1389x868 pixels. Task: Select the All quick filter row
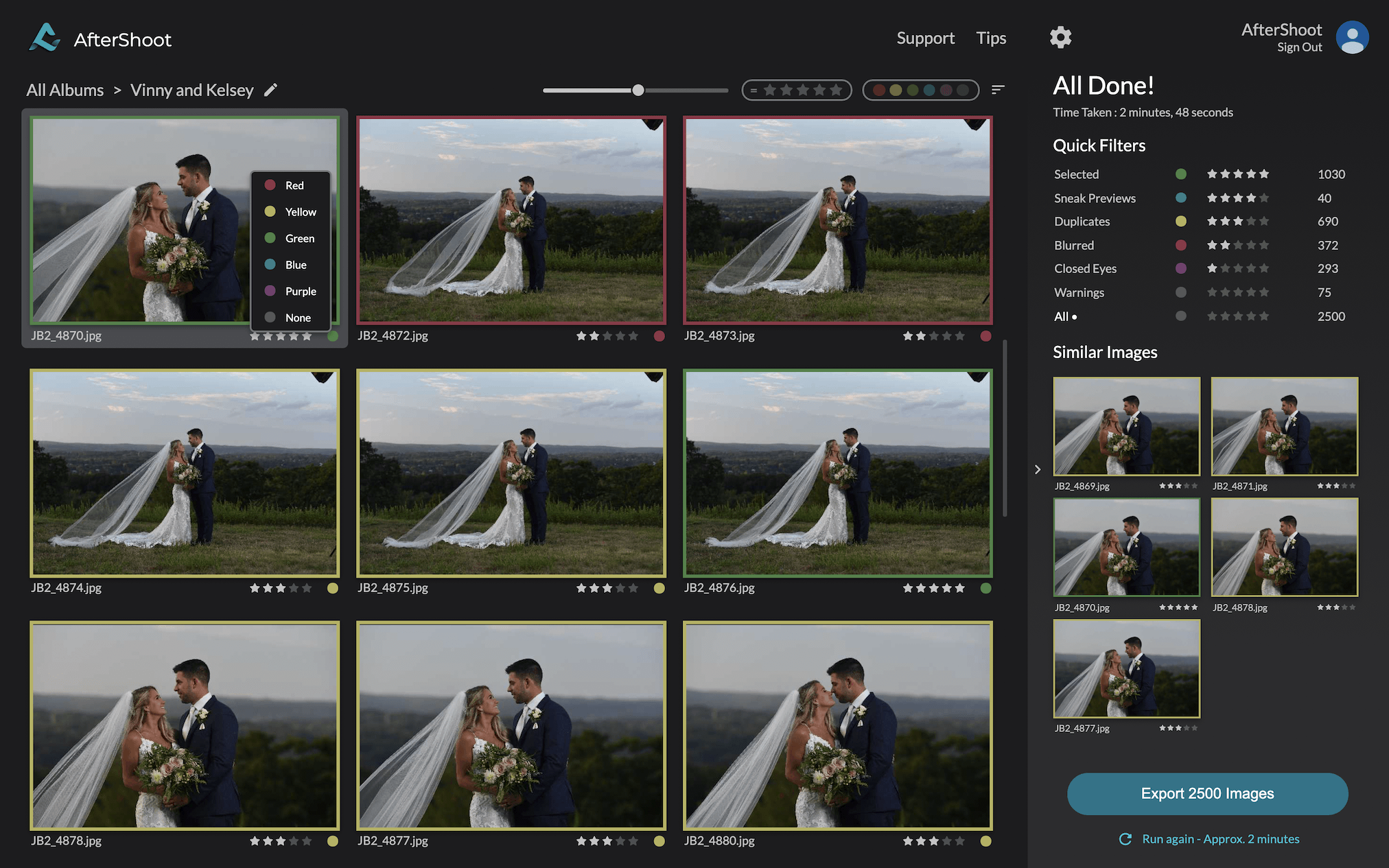coord(1199,316)
